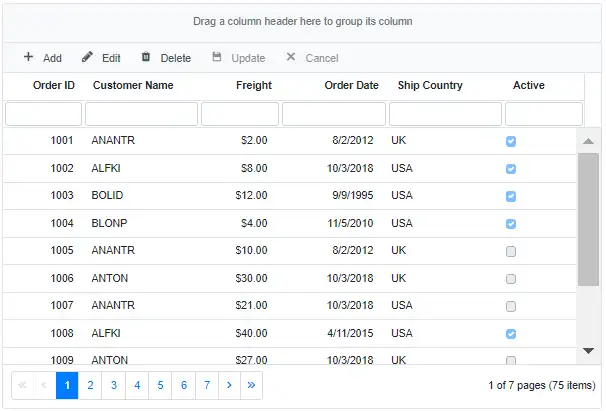Viewport: 606px width, 411px height.
Task: Go to page 4
Action: pyautogui.click(x=137, y=385)
